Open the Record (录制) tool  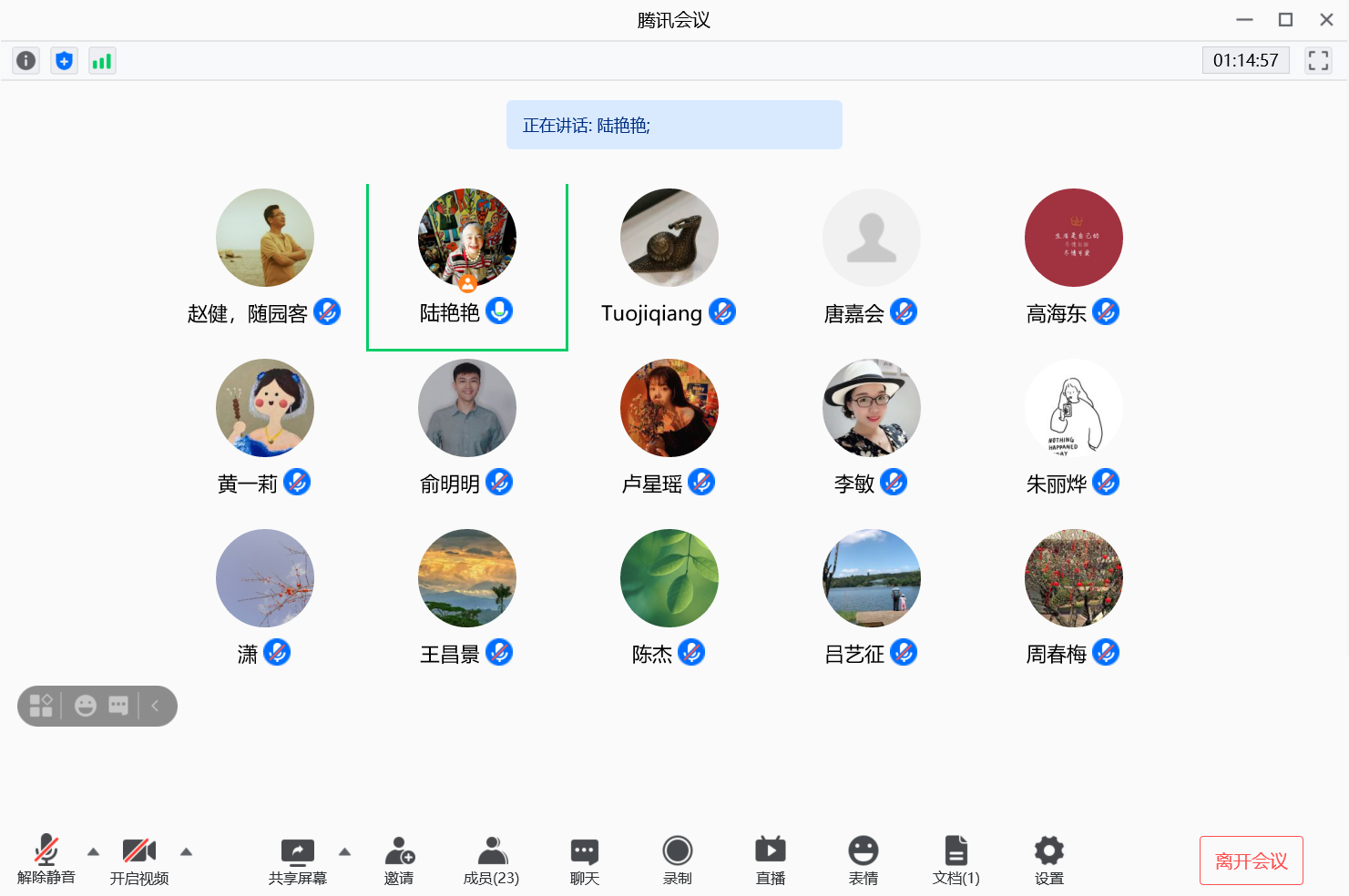(677, 860)
